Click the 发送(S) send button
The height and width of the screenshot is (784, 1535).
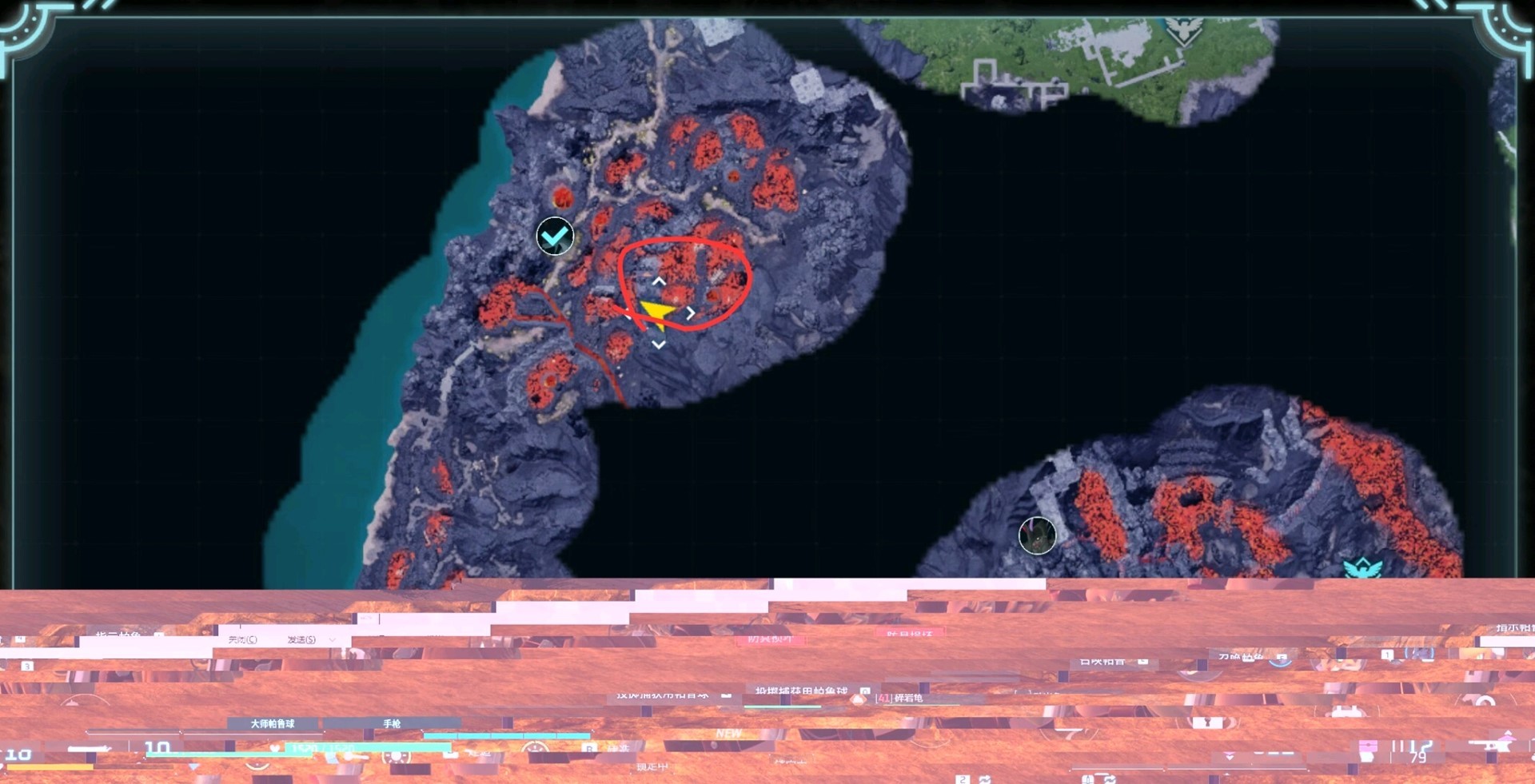301,639
